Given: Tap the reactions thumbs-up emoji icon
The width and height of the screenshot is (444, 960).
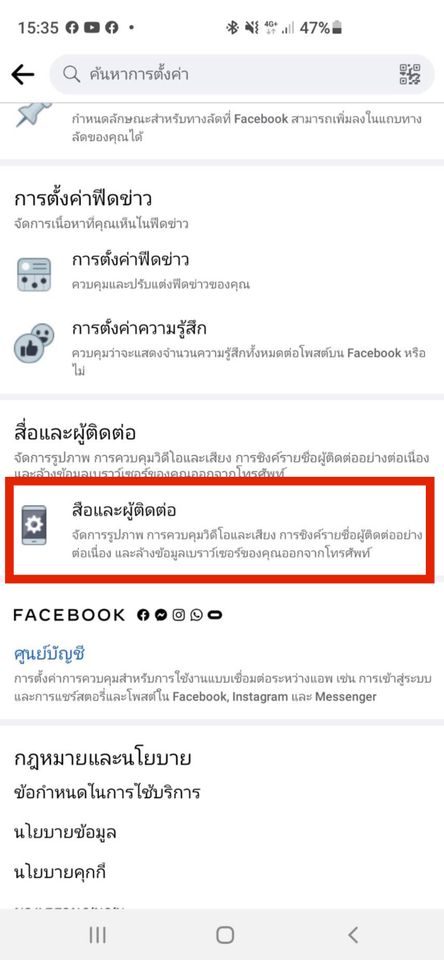Looking at the screenshot, I should [x=34, y=343].
